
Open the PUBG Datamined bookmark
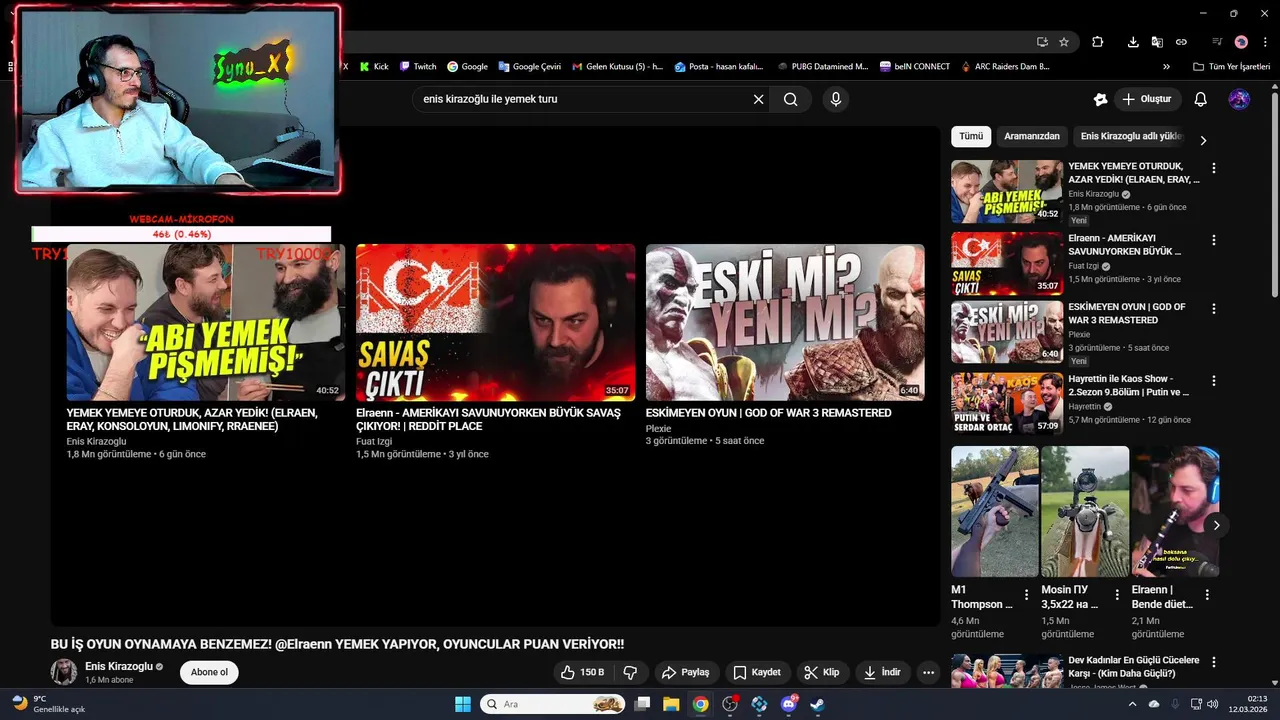pos(822,67)
